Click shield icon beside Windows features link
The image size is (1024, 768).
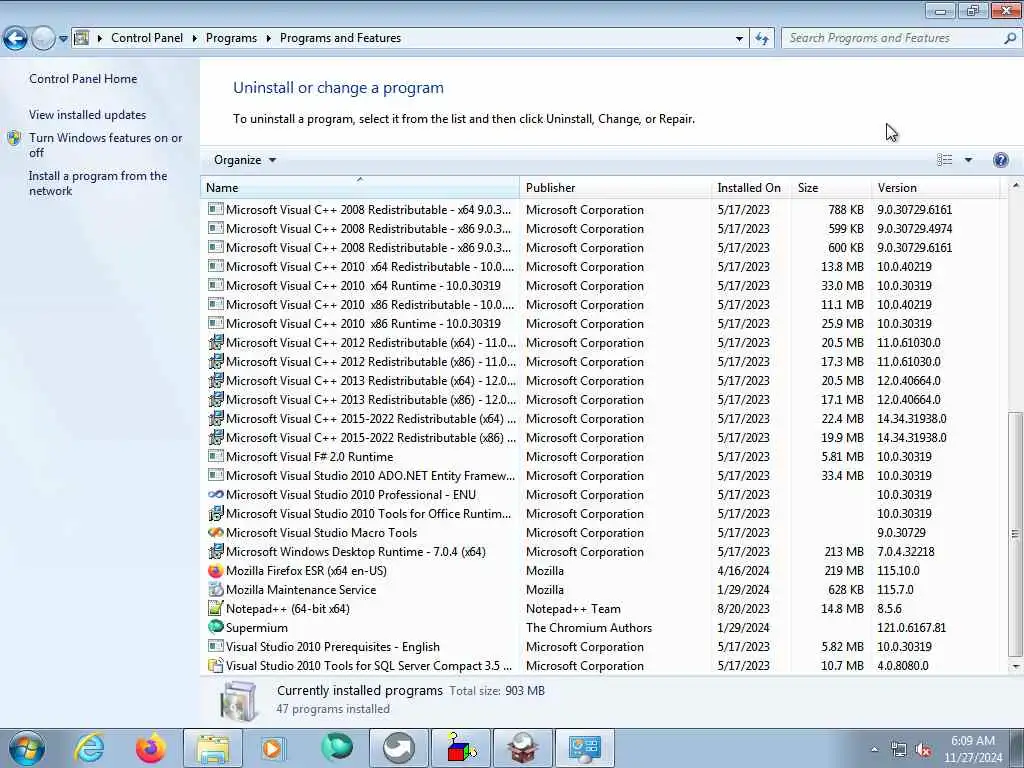point(14,138)
